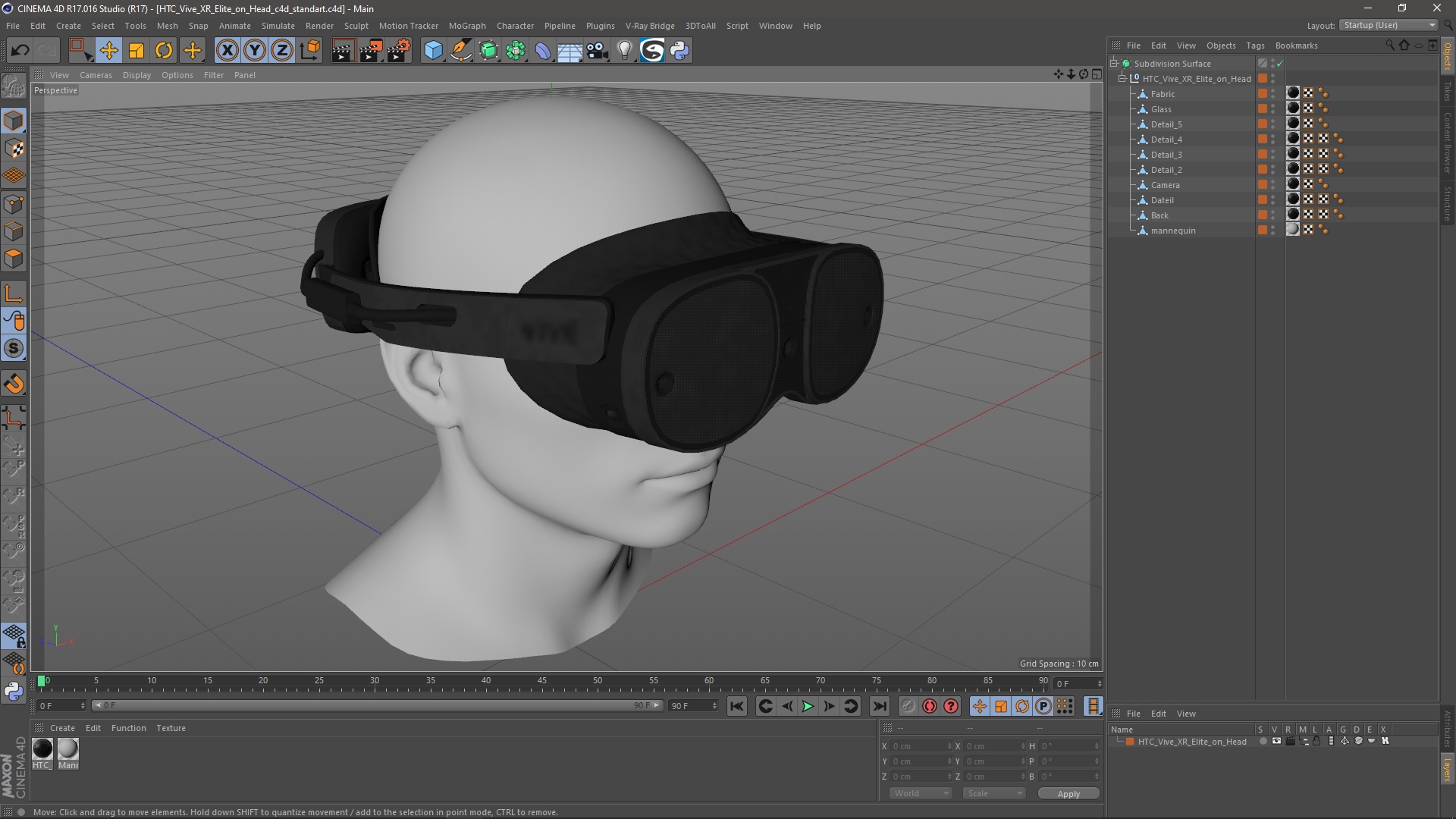Select the HTC_ material thumbnail
The image size is (1456, 819).
click(x=42, y=749)
